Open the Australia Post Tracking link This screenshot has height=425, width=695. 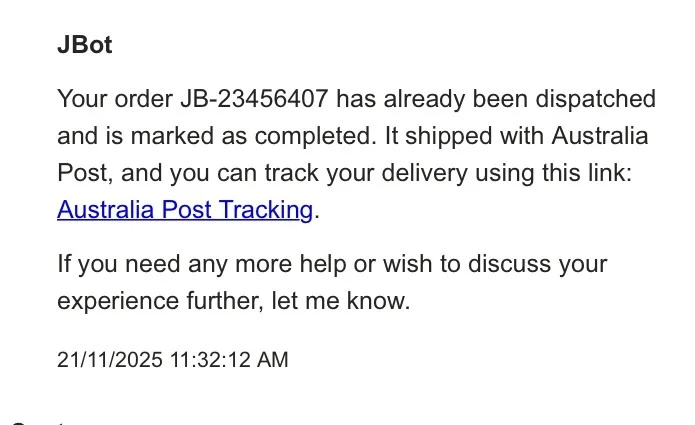click(x=185, y=210)
